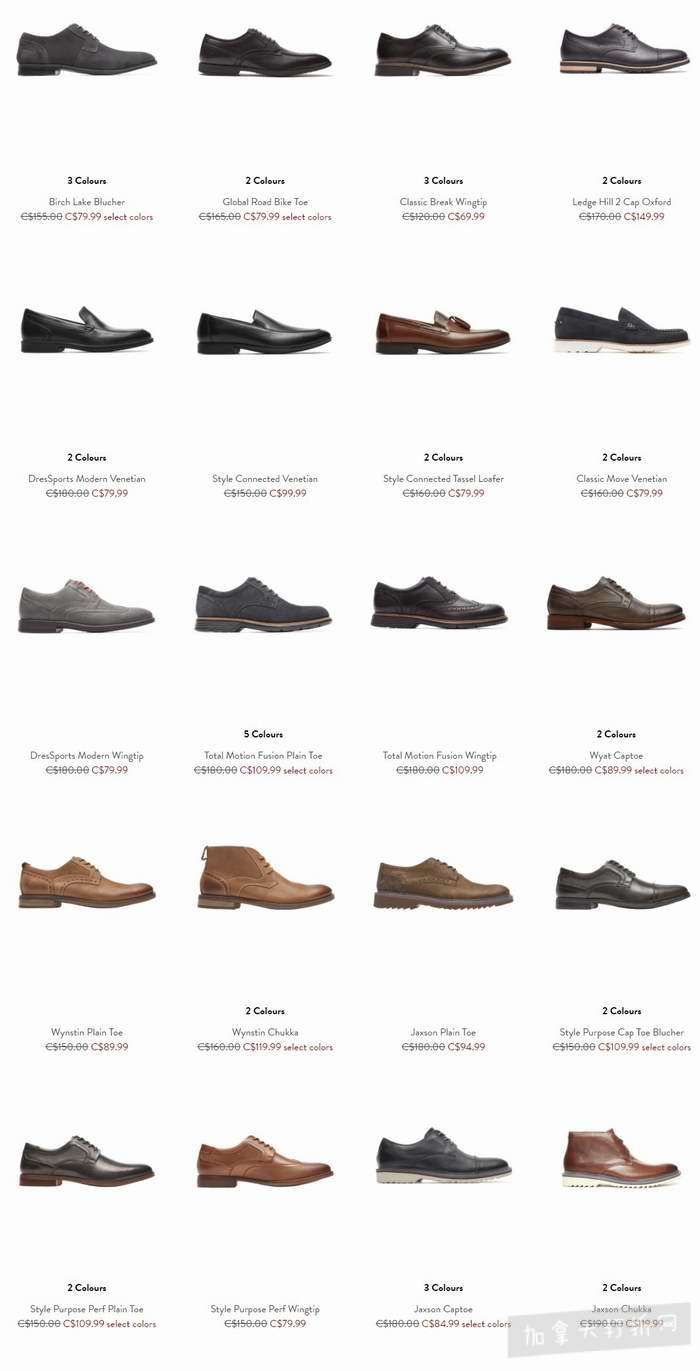The height and width of the screenshot is (1371, 700).
Task: Select the grey DresSports Modern Wingtip image
Action: coord(87,605)
